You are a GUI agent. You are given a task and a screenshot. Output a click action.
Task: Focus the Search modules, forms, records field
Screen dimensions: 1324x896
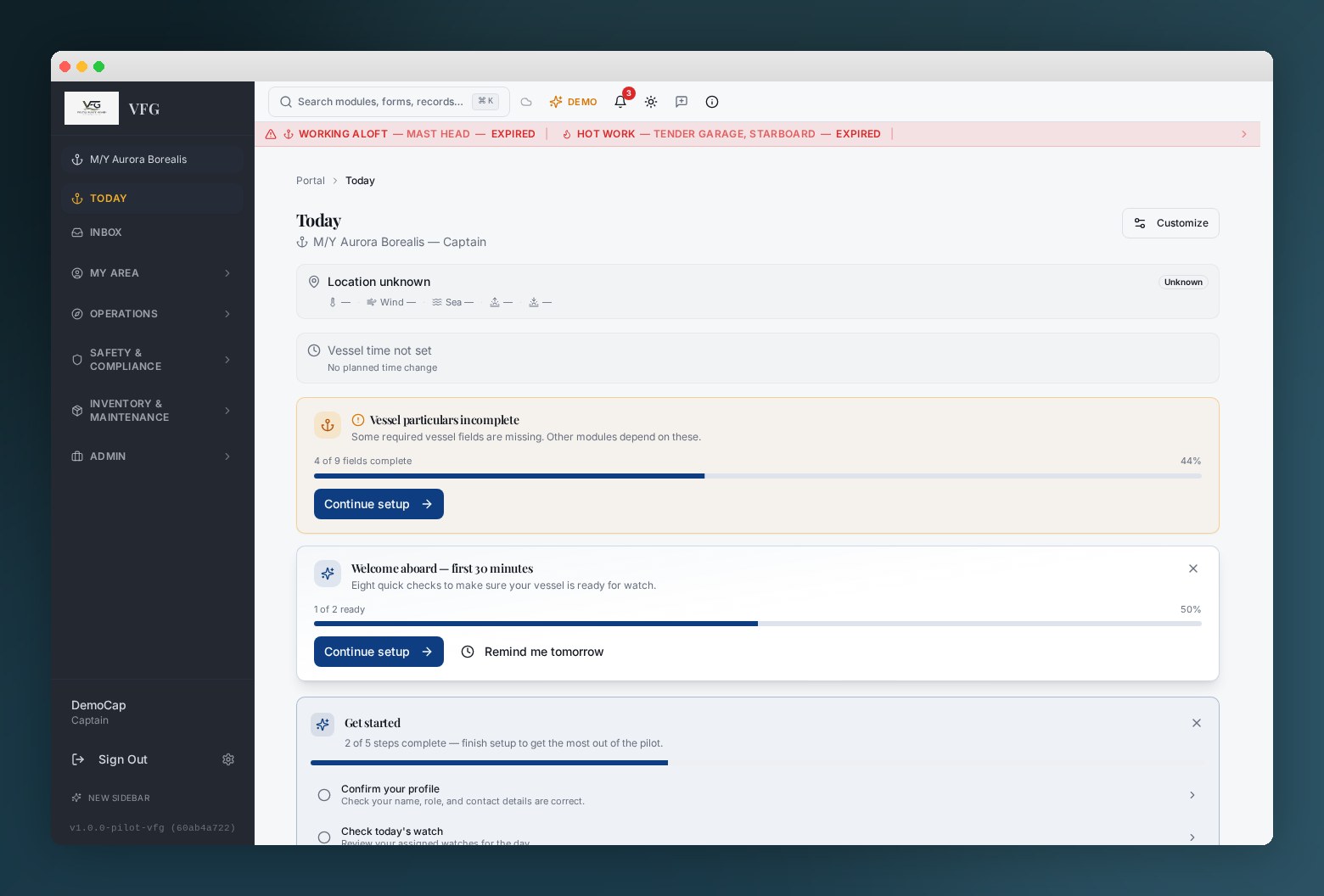click(x=389, y=102)
